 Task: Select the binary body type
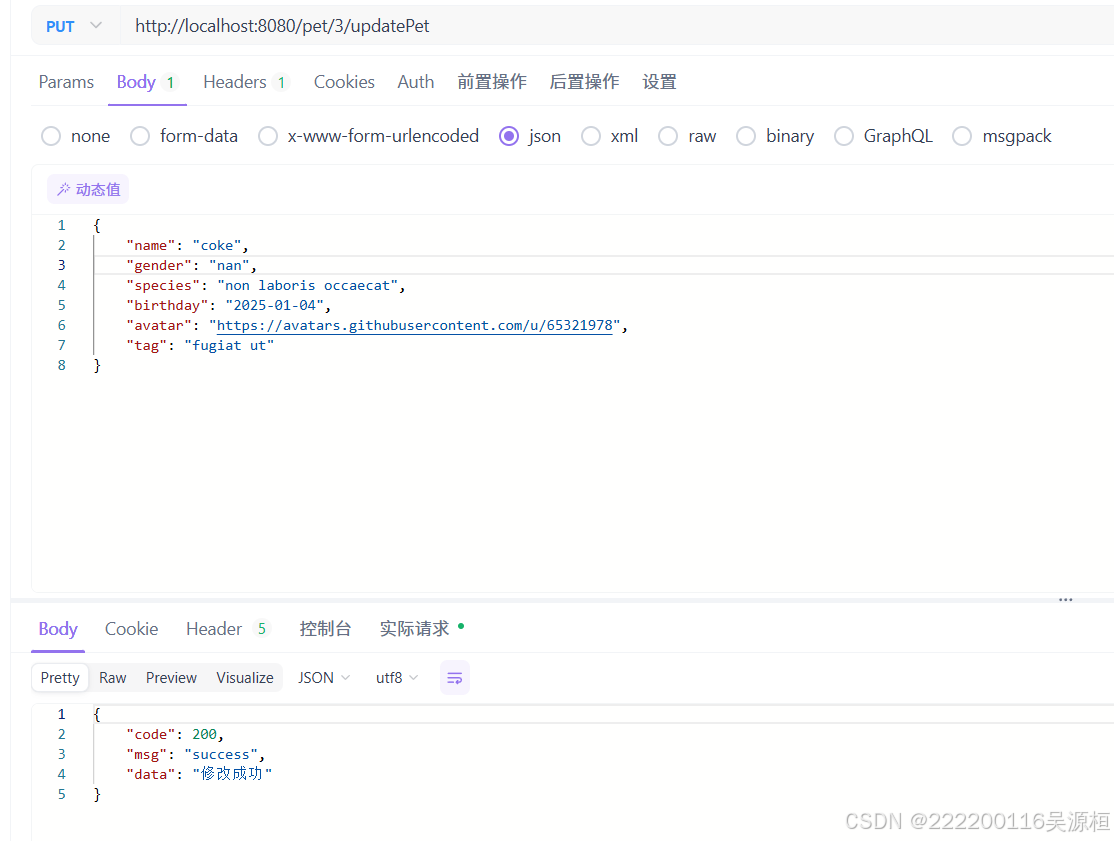coord(775,136)
